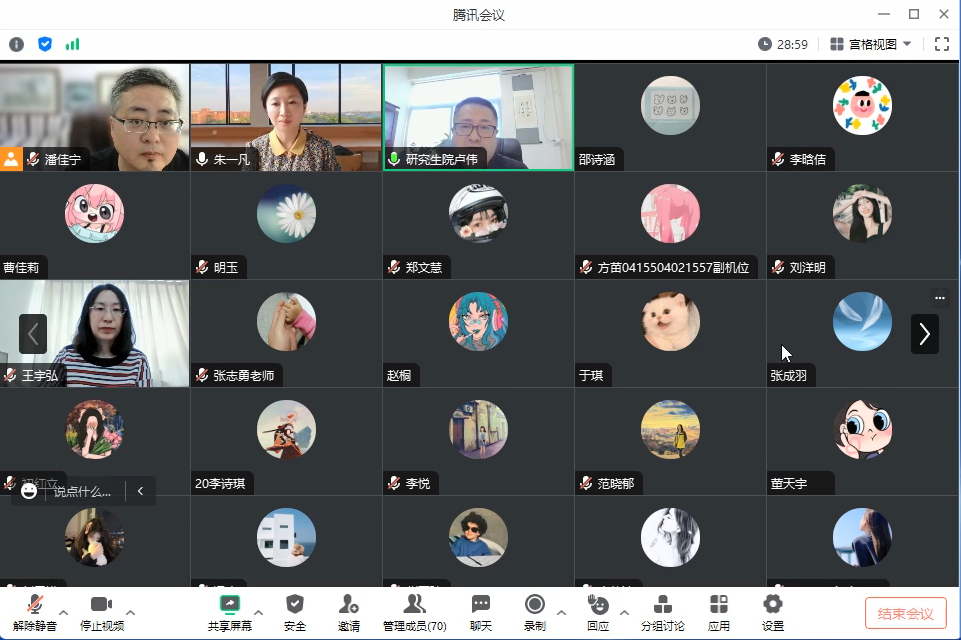Expand audio options arrow beside 解除静音
Screen dimensions: 961x640
[64, 612]
